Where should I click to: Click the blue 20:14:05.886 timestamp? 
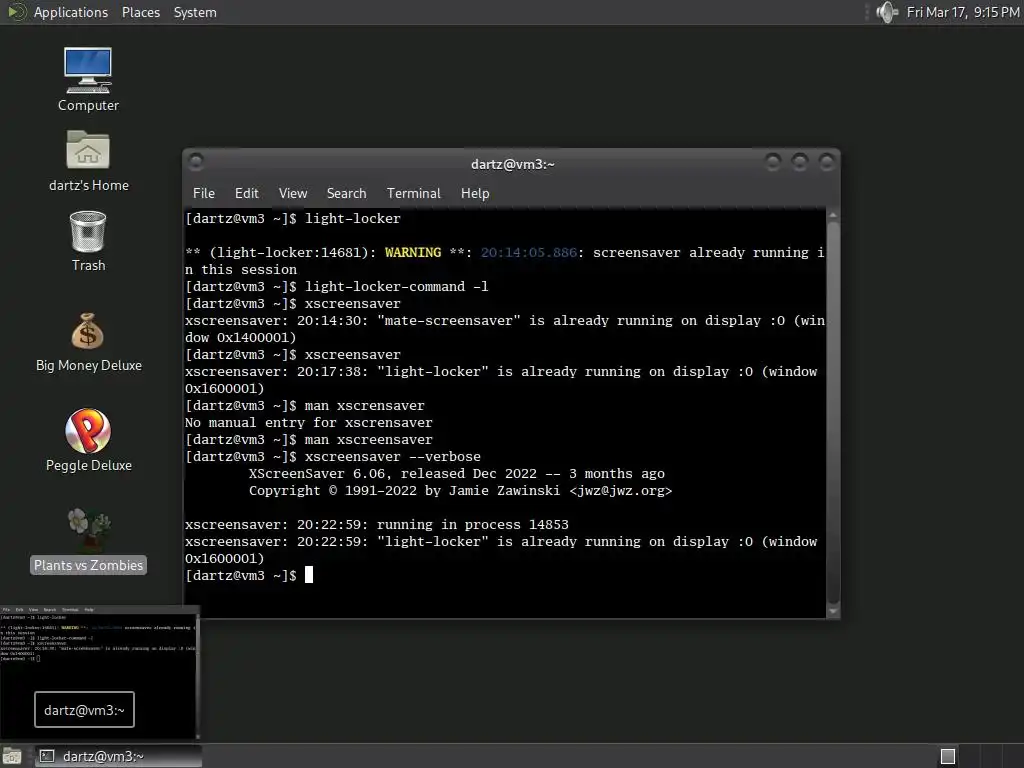[x=529, y=253]
